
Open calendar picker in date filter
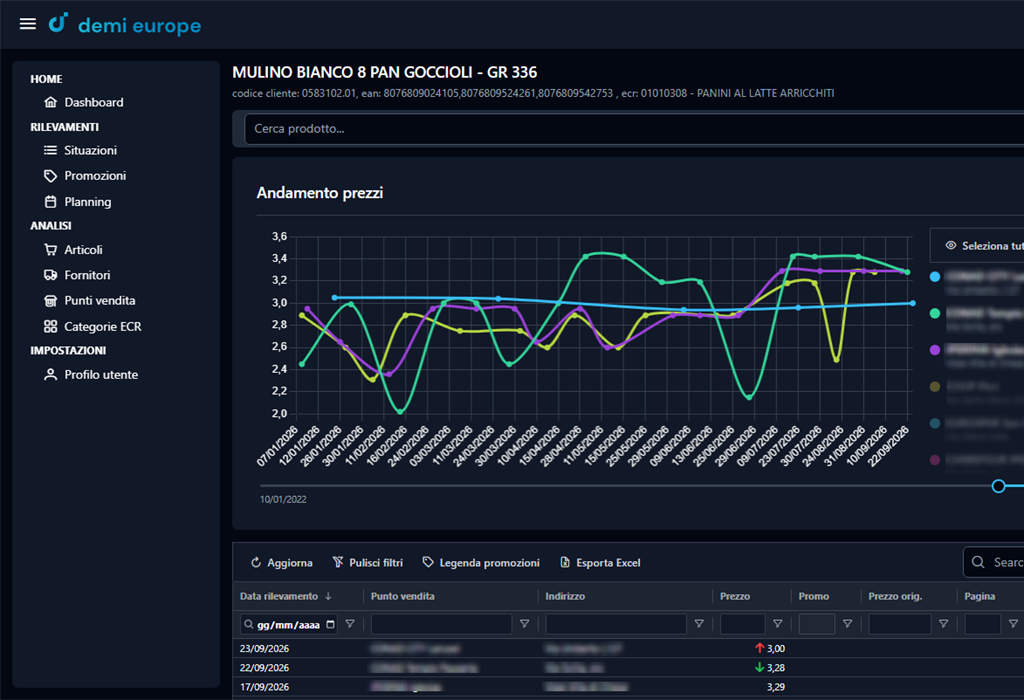pos(330,624)
